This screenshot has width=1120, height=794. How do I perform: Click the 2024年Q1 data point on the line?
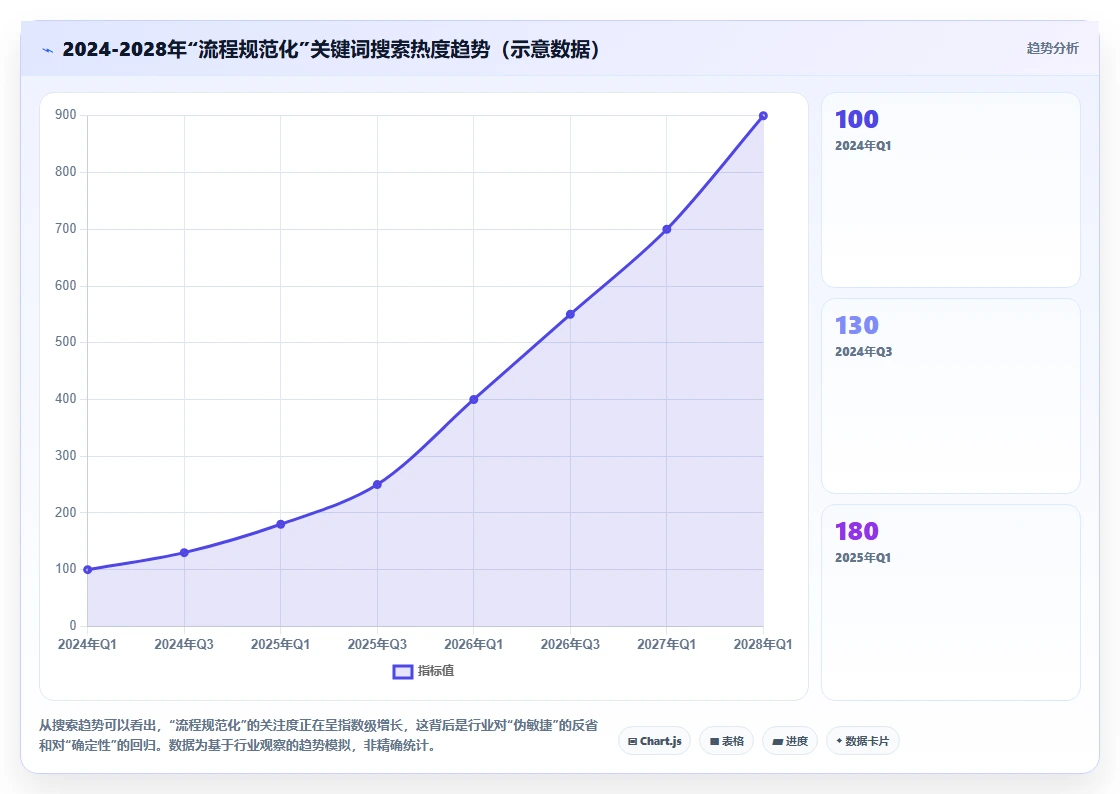(88, 570)
